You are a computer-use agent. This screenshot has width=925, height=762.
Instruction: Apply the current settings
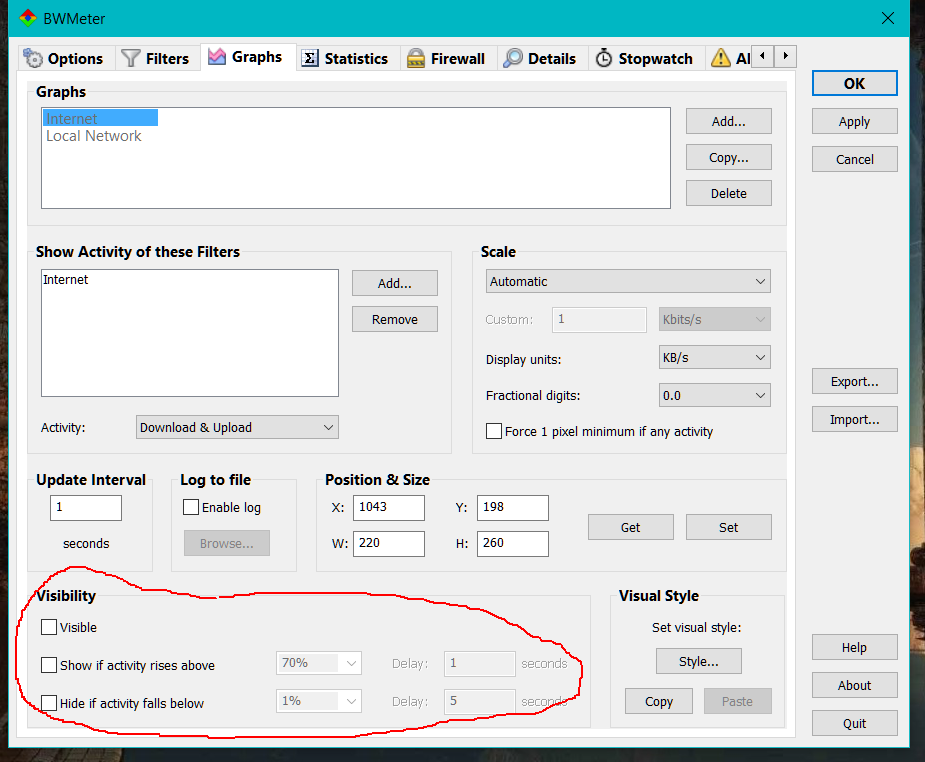pyautogui.click(x=854, y=121)
